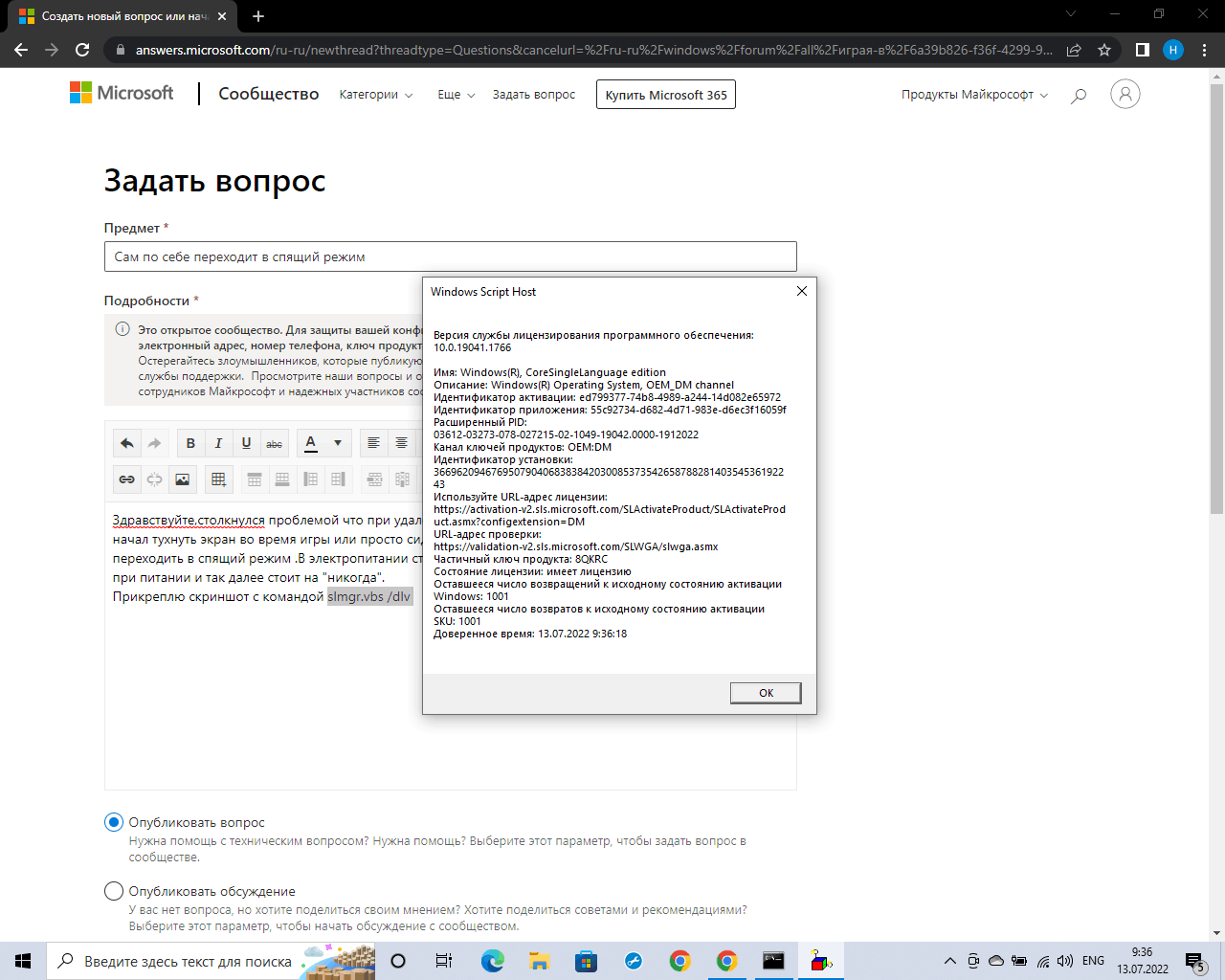1225x980 pixels.
Task: Open the Сообщество link
Action: [x=269, y=94]
